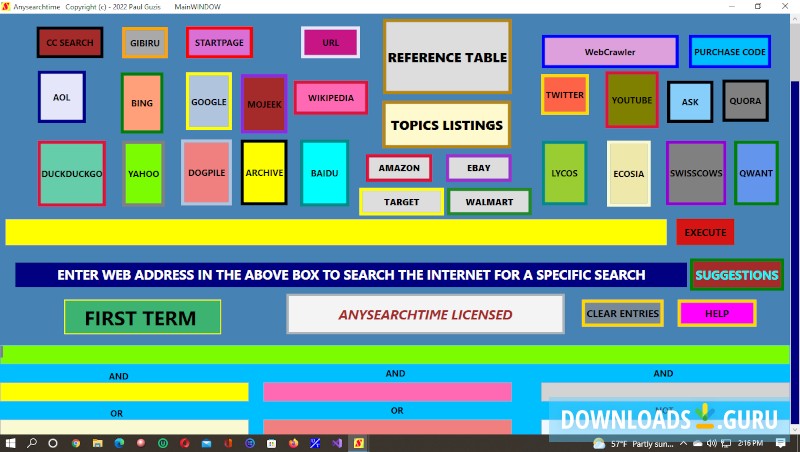800x452 pixels.
Task: Focus the cream OR term field
Action: pyautogui.click(x=124, y=427)
